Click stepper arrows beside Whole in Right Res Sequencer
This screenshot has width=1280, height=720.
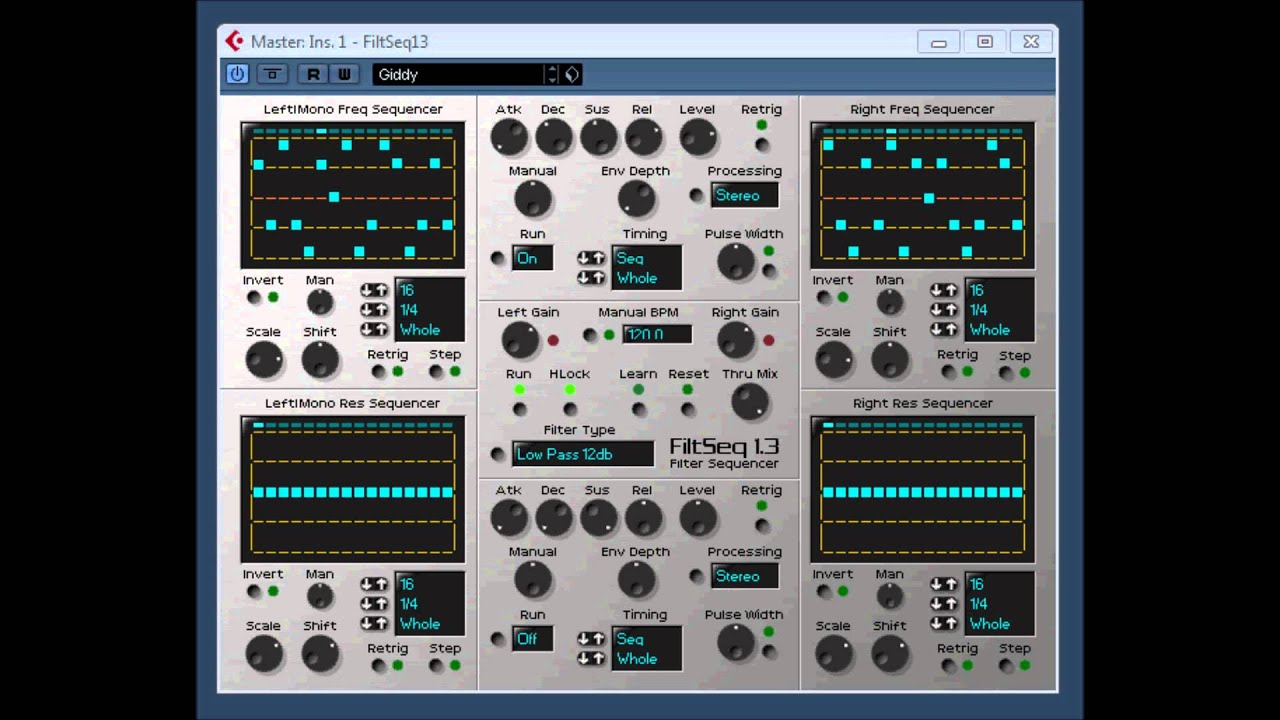click(944, 623)
